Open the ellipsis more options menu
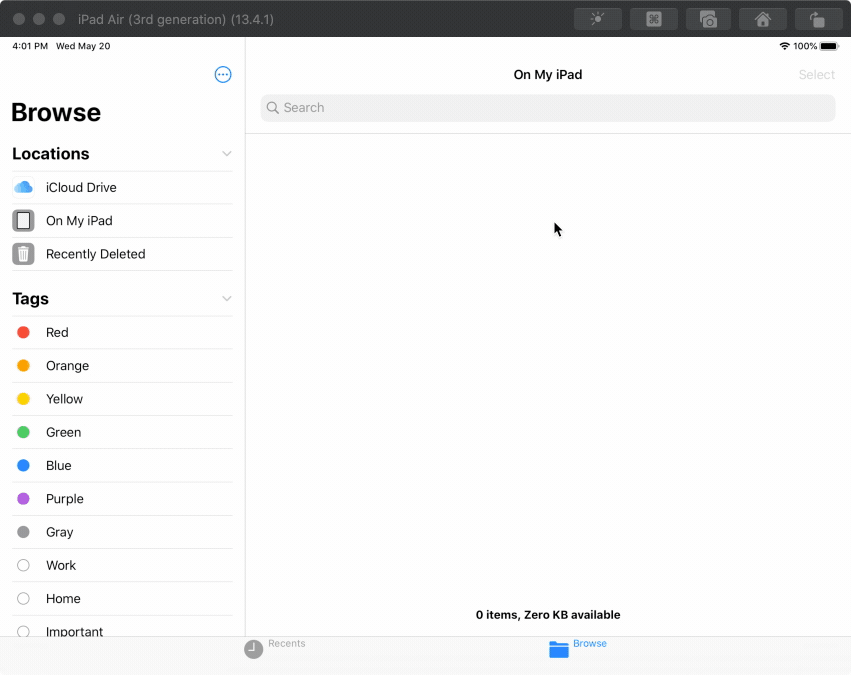851x675 pixels. coord(223,74)
